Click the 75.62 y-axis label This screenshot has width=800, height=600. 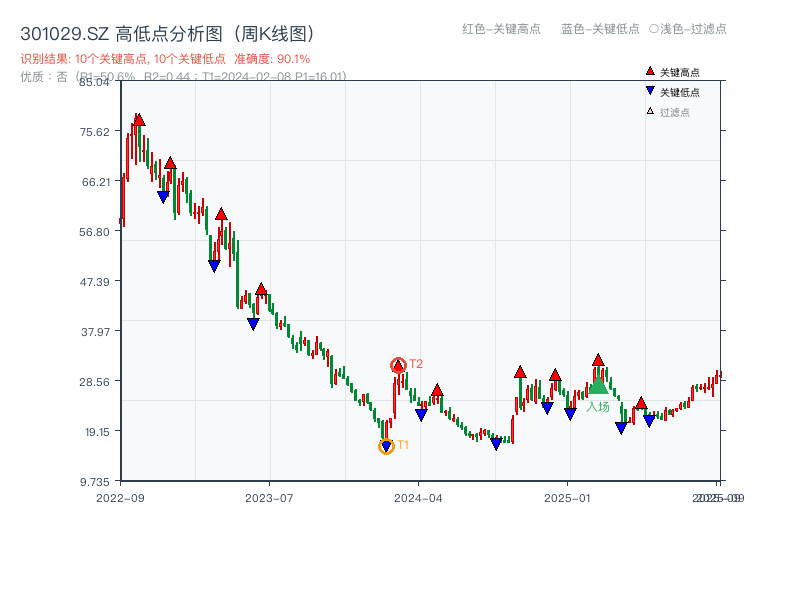(95, 132)
